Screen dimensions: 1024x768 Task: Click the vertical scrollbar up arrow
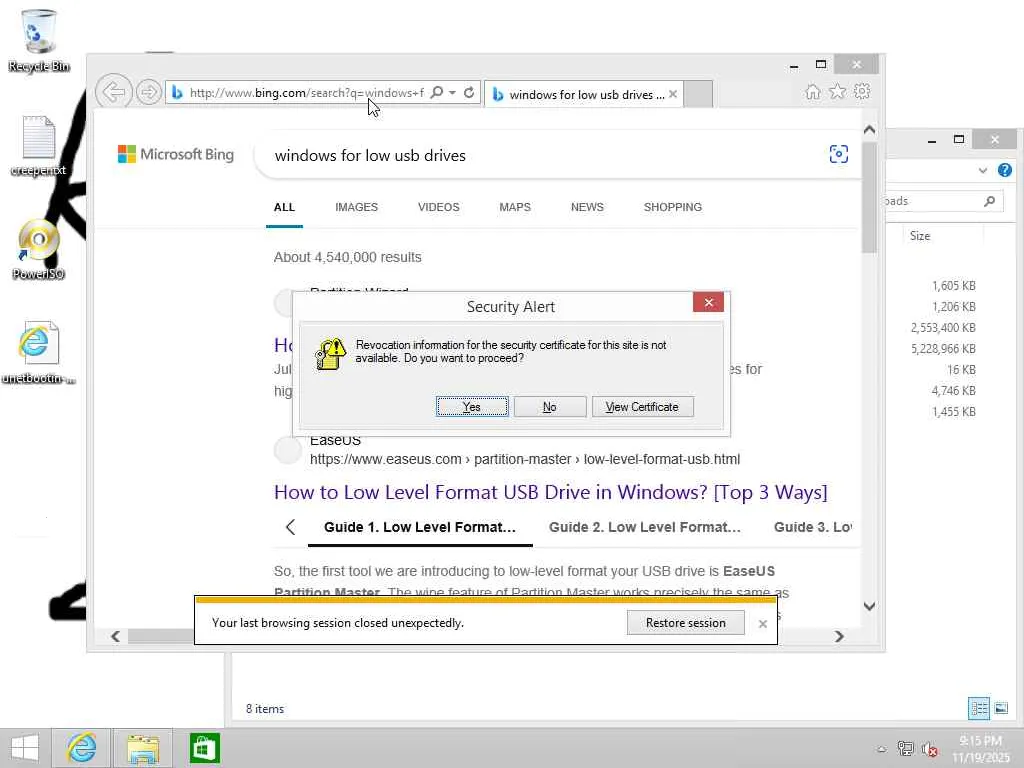click(x=869, y=130)
